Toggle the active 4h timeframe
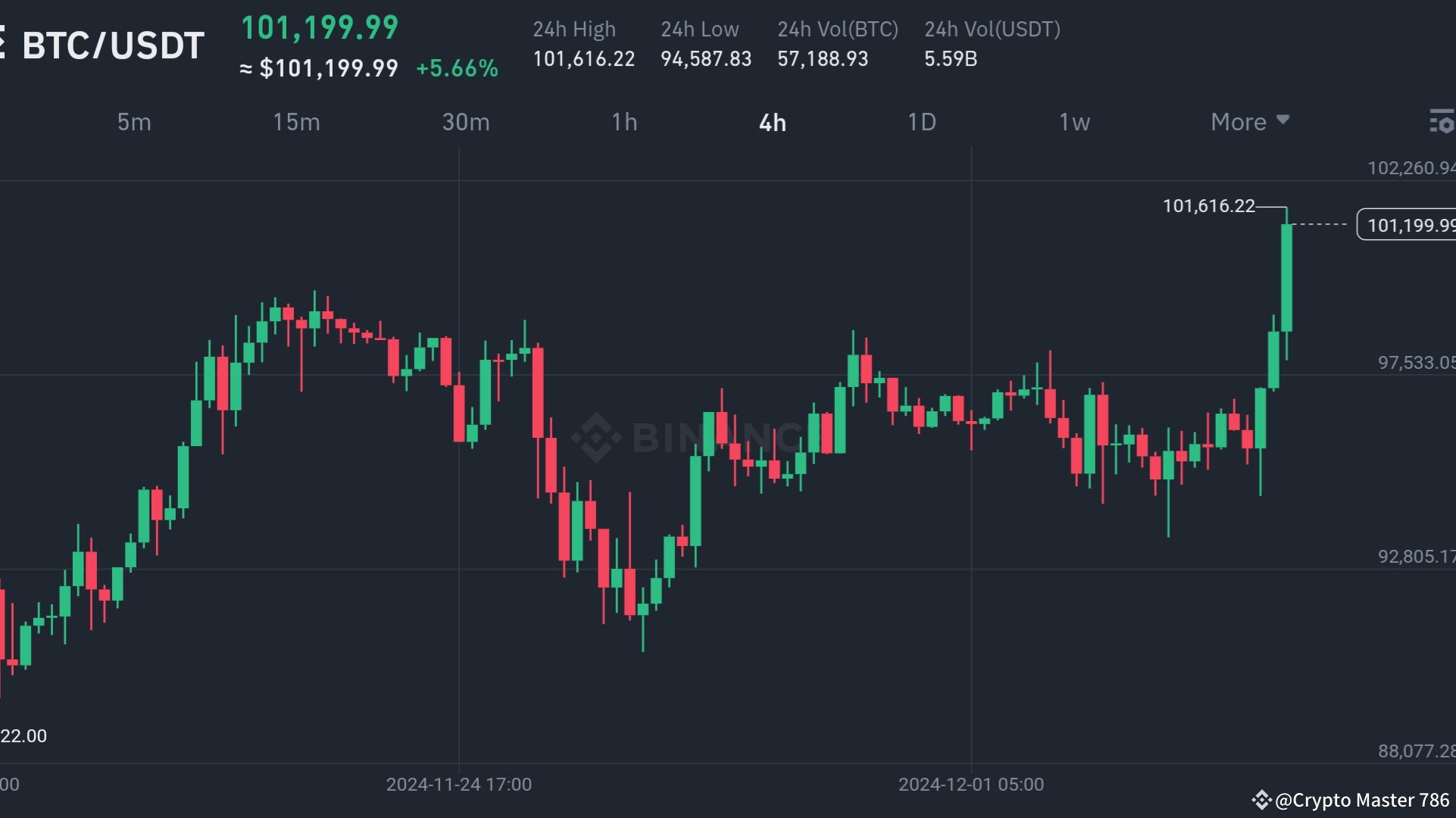The image size is (1456, 818). coord(773,122)
